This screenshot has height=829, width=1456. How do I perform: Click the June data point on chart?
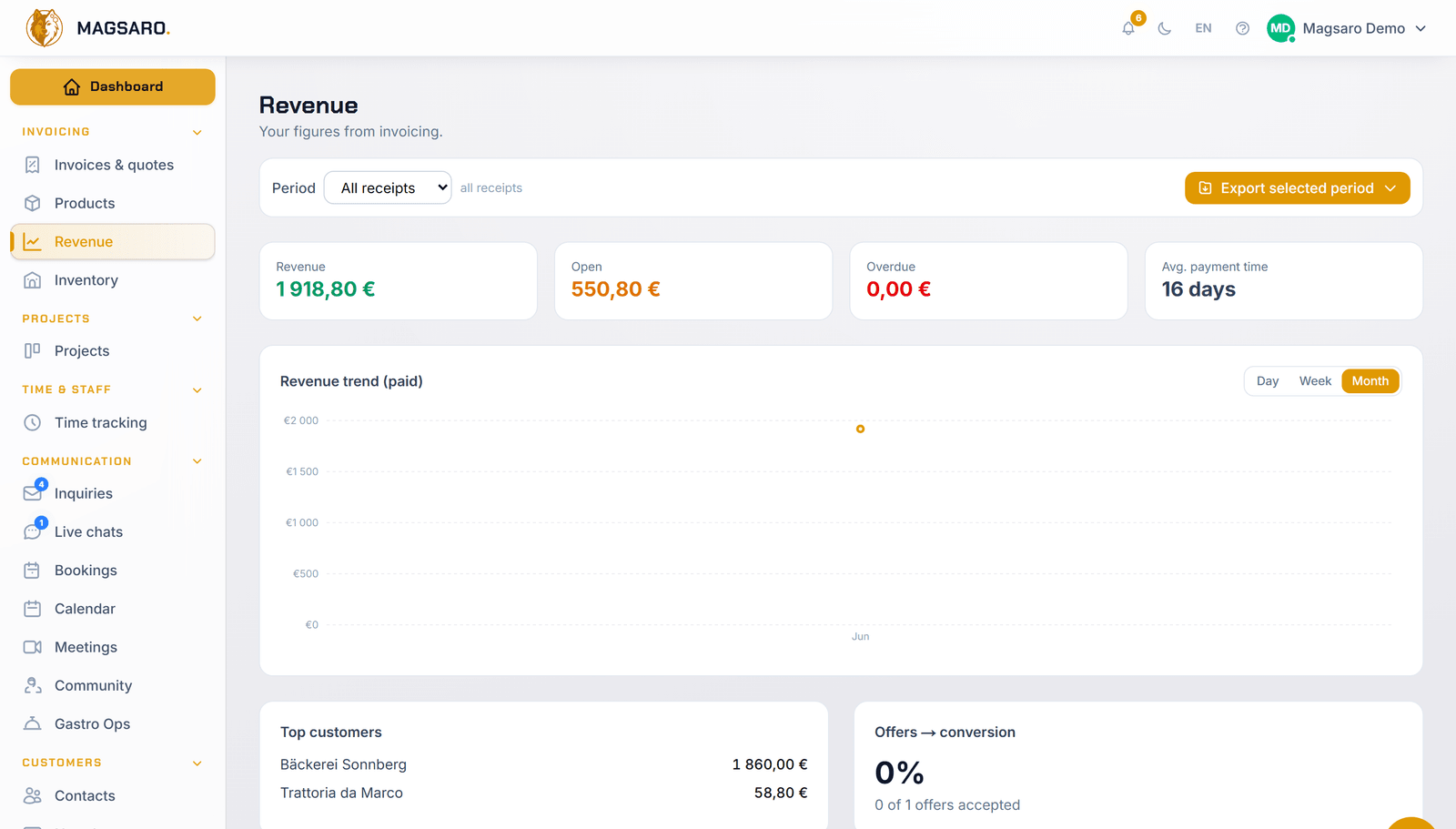(x=860, y=429)
